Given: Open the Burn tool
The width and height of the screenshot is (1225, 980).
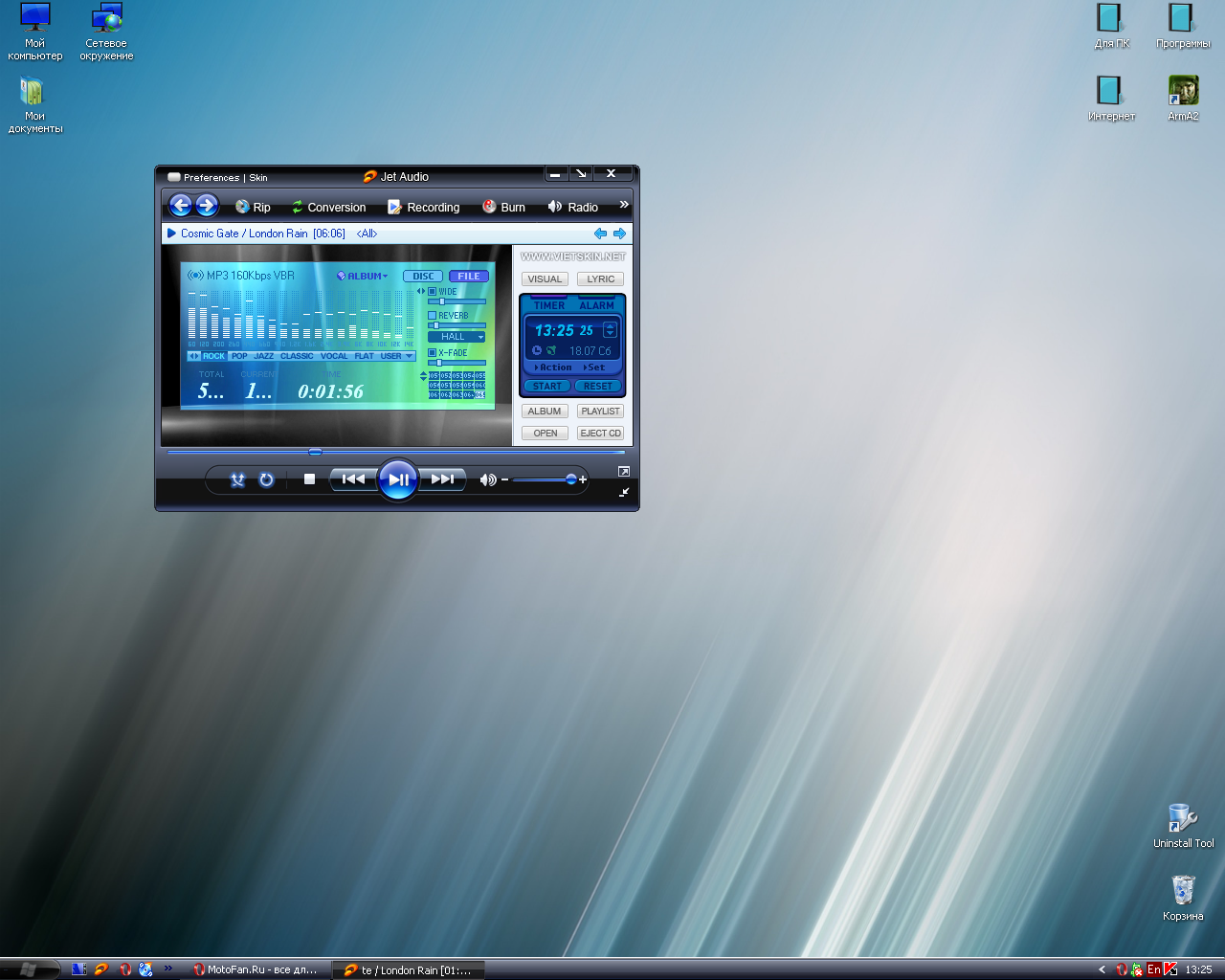Looking at the screenshot, I should 503,207.
